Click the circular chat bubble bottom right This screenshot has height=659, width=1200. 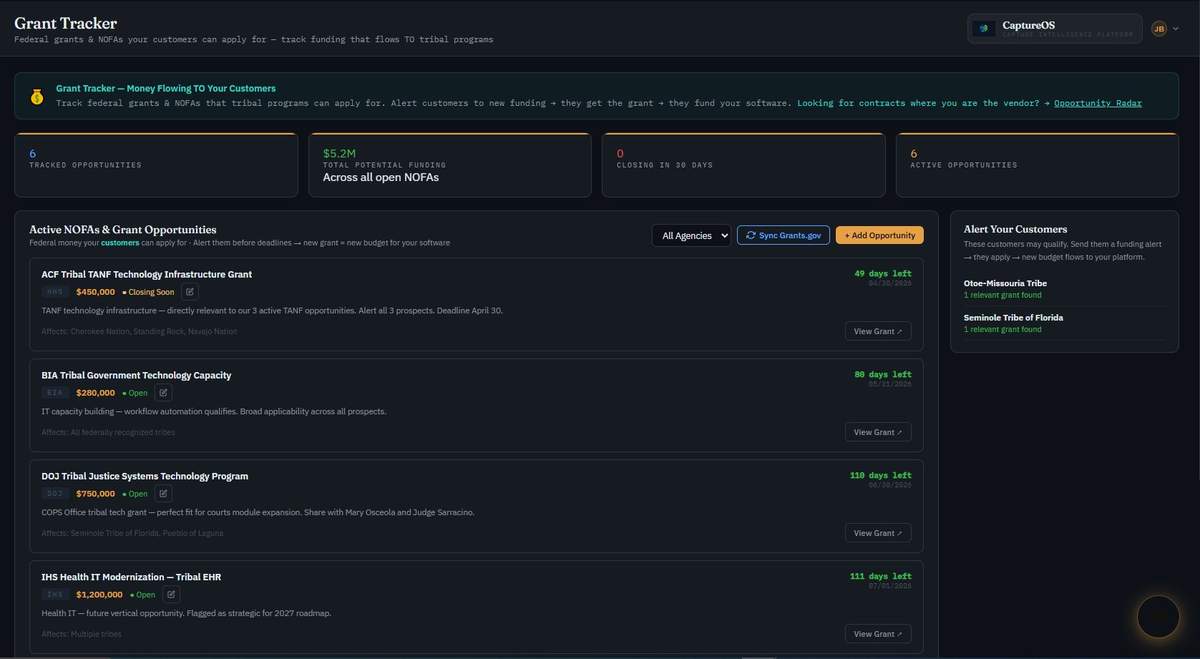1157,616
